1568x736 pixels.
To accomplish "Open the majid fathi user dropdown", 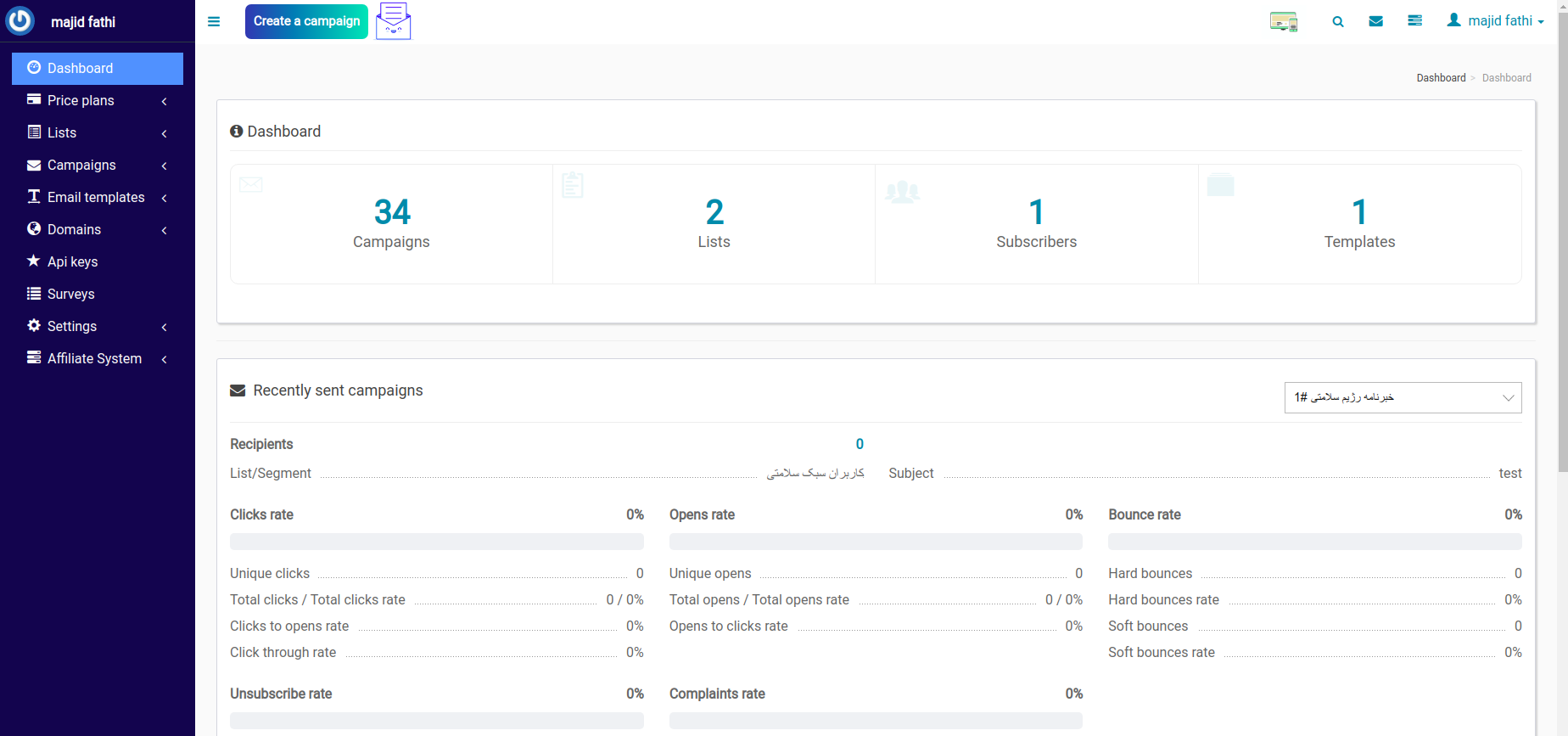I will pyautogui.click(x=1495, y=20).
